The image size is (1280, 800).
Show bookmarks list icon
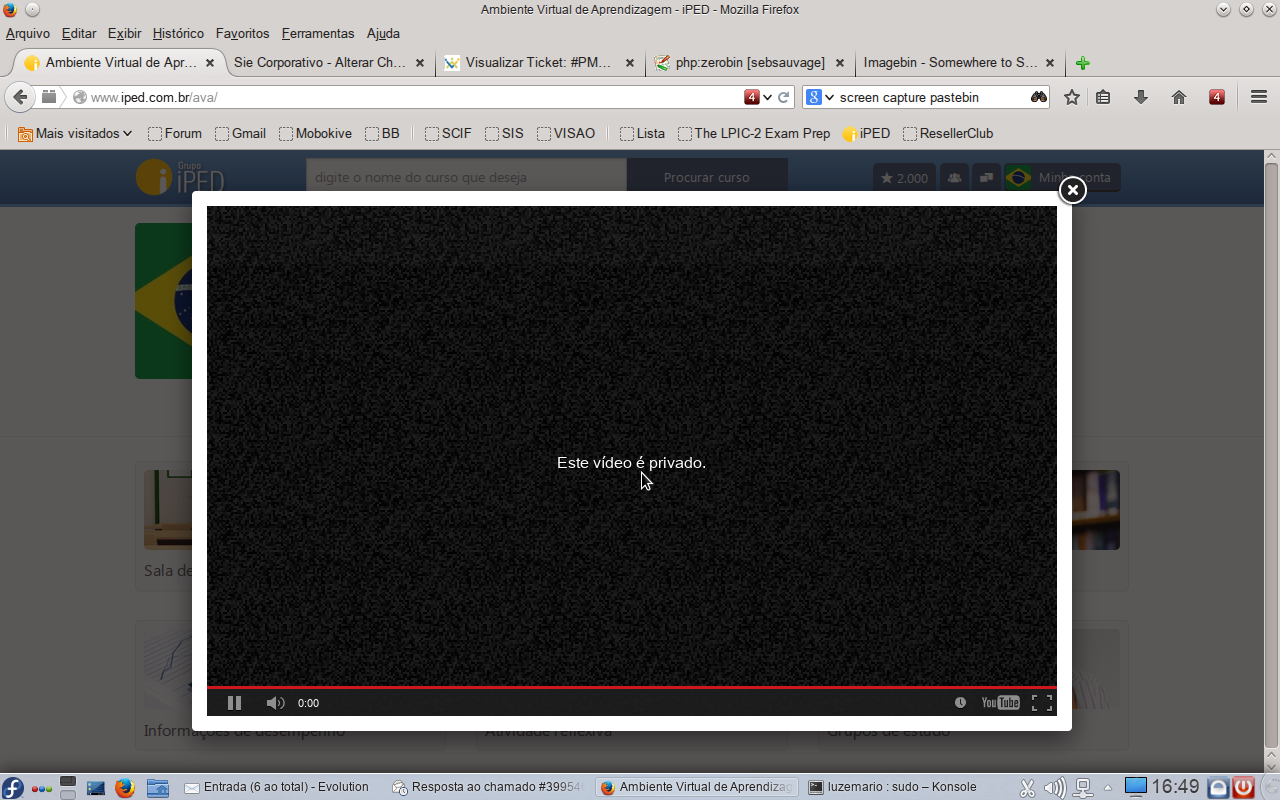tap(1103, 97)
